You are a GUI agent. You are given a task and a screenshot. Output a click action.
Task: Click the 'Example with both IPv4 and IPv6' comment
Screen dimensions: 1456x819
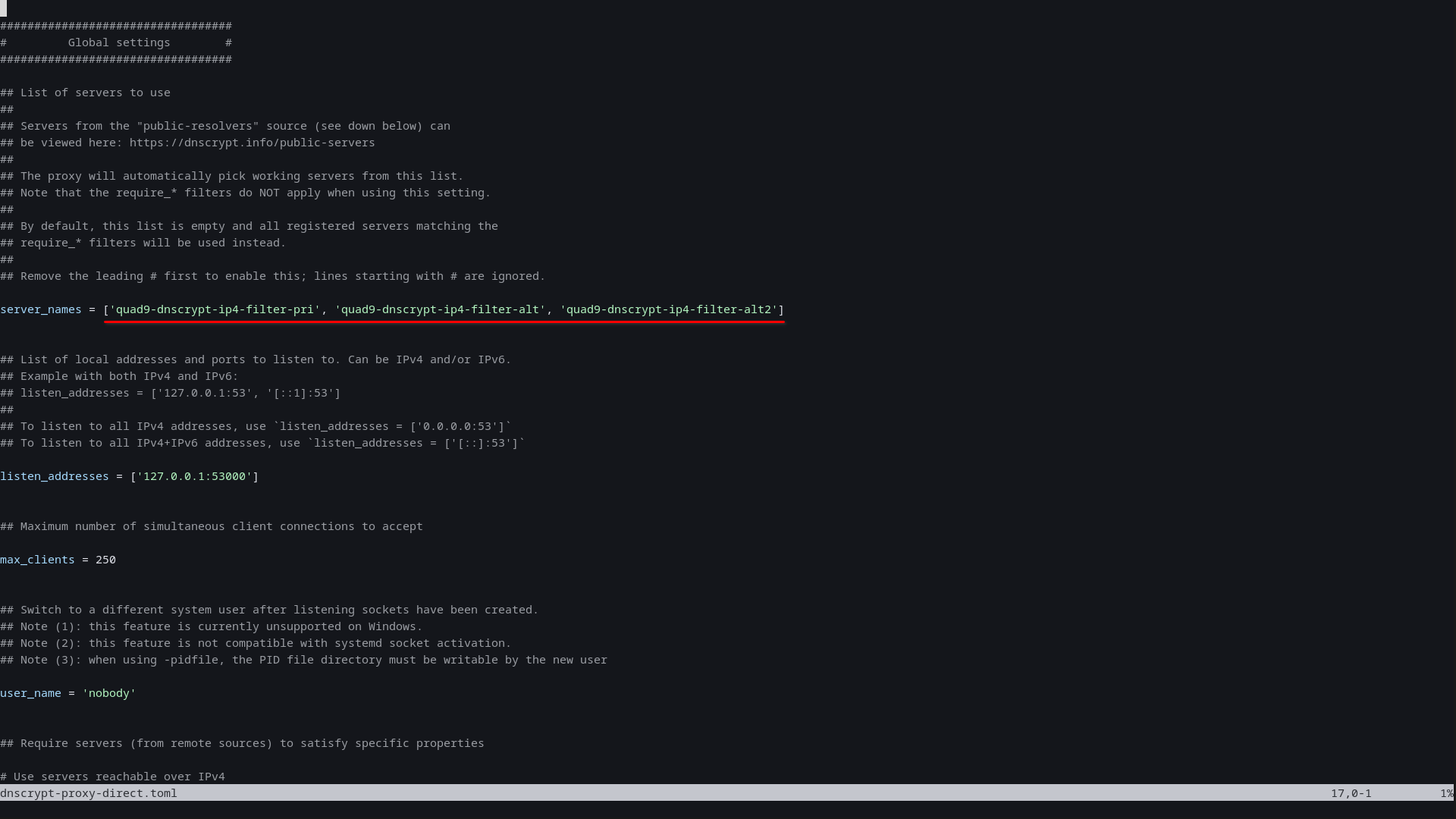tap(119, 376)
